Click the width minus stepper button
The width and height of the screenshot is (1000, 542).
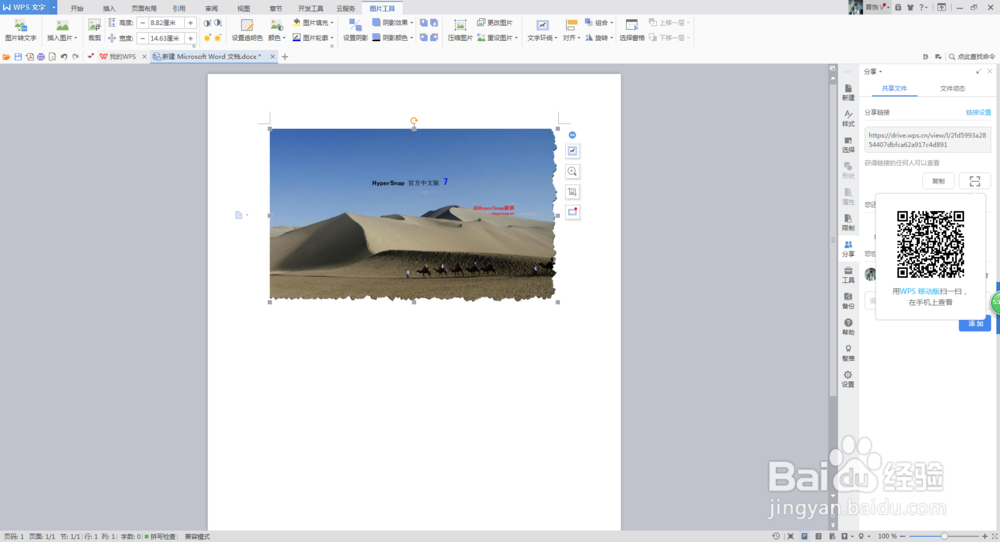(142, 38)
